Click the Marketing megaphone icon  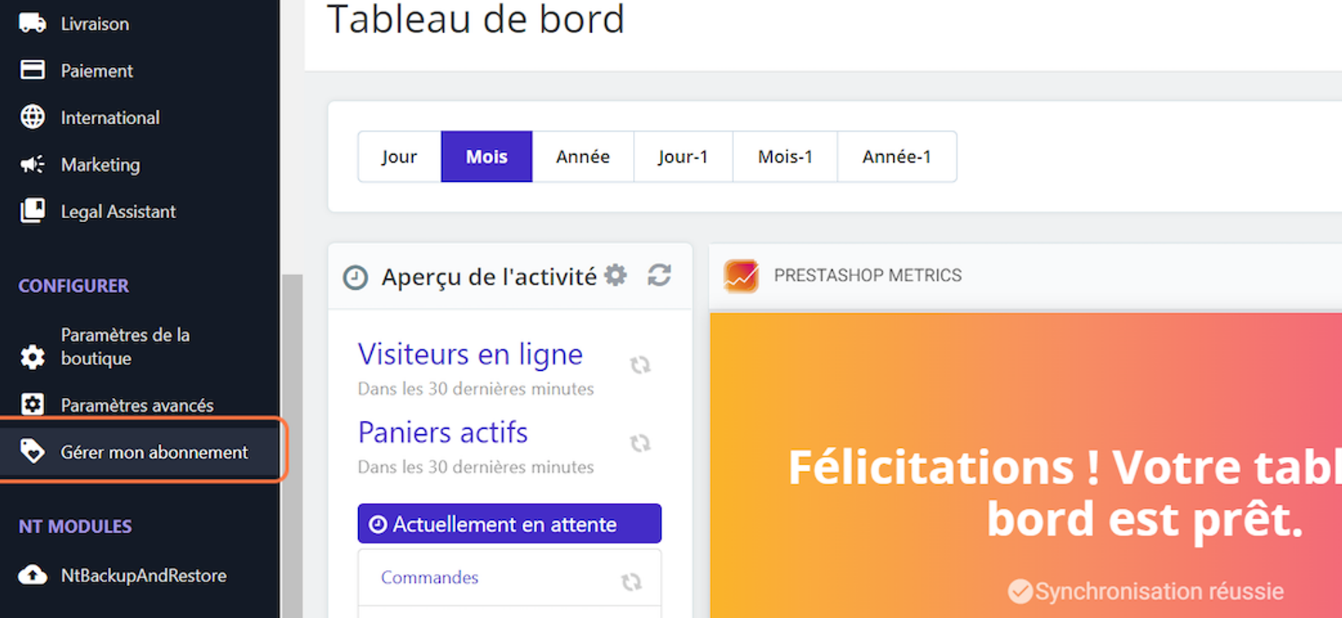(x=32, y=164)
